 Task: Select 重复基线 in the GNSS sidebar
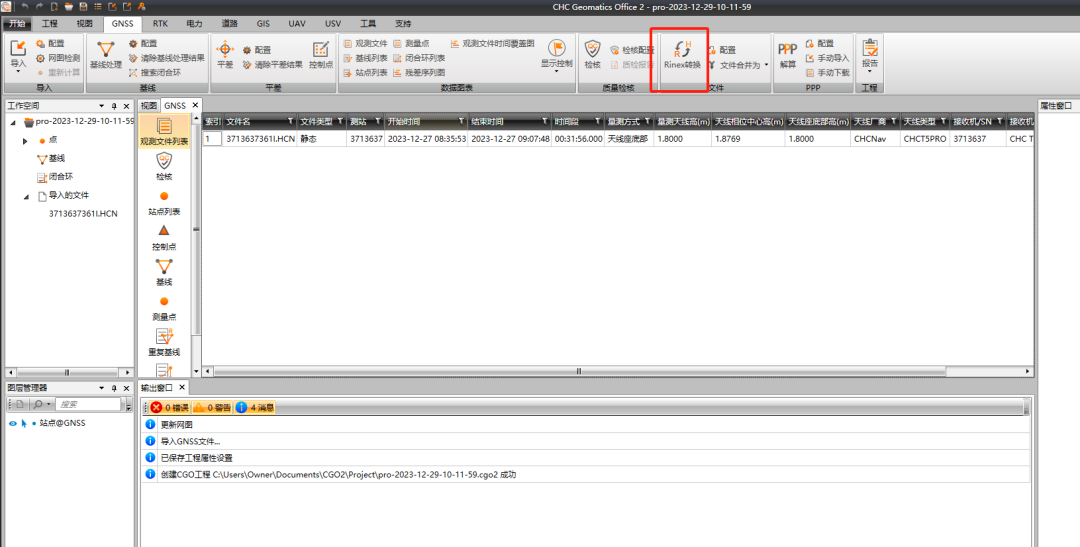click(164, 342)
